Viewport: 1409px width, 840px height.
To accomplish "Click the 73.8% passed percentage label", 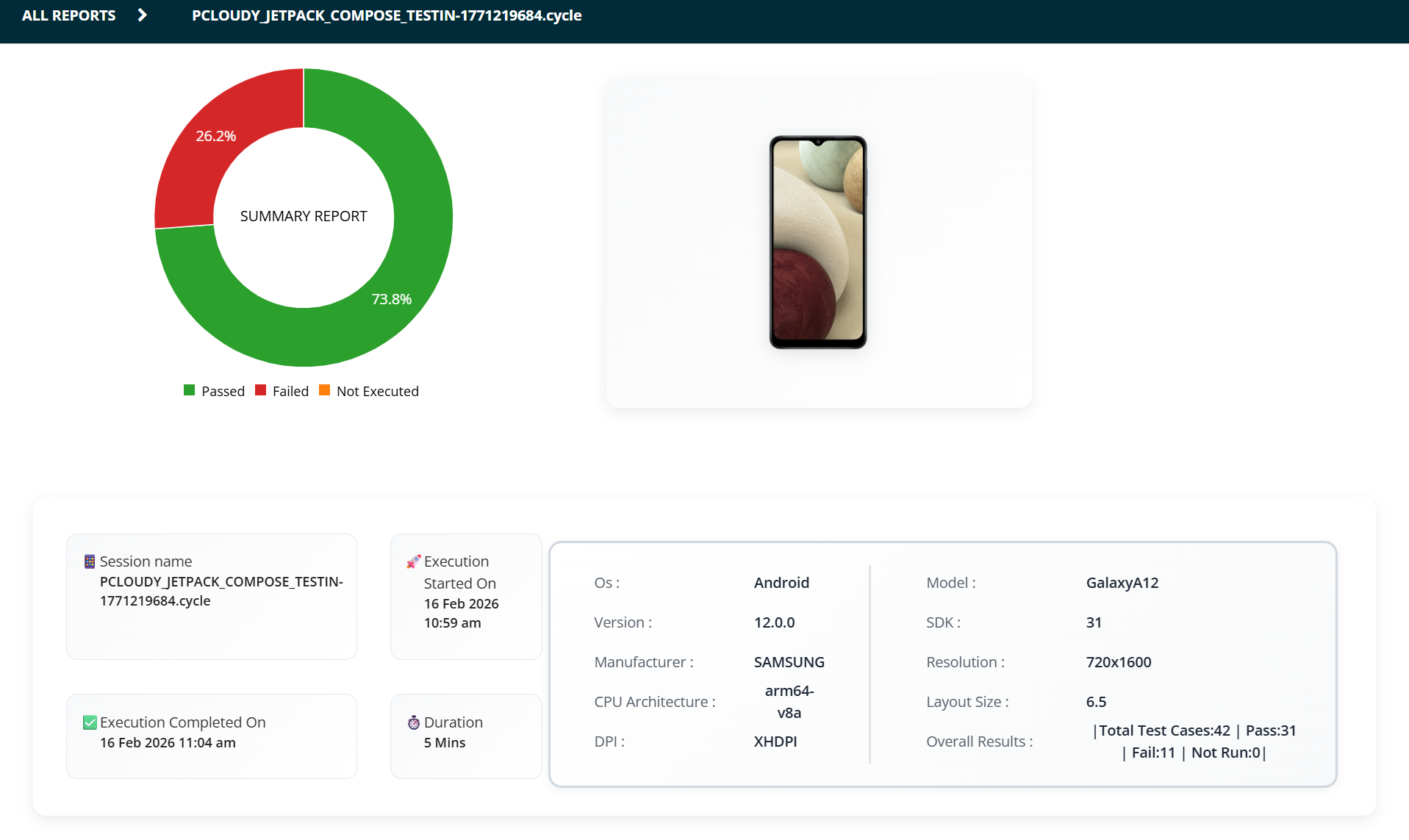I will click(391, 299).
